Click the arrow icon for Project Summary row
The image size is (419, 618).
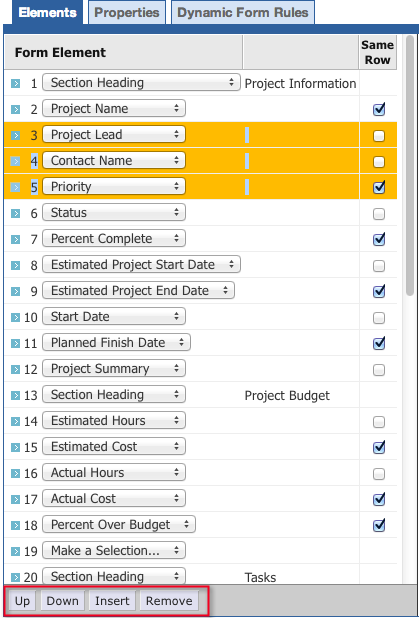click(15, 370)
